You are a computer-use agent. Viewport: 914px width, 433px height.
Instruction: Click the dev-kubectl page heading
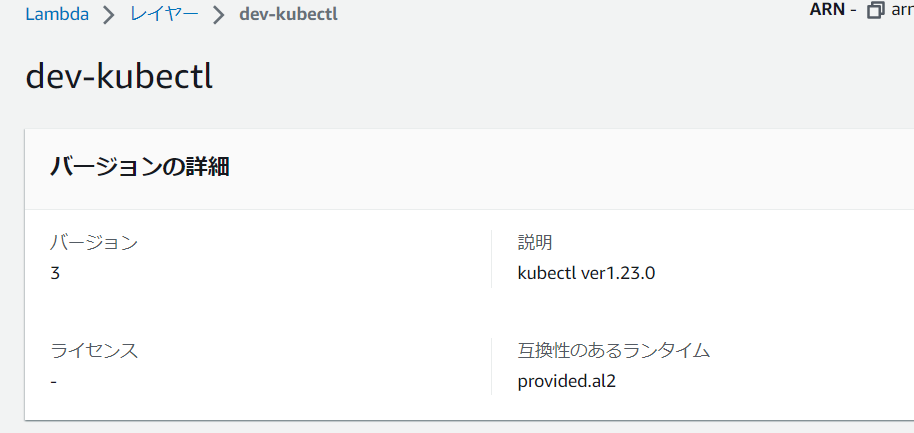click(x=119, y=77)
